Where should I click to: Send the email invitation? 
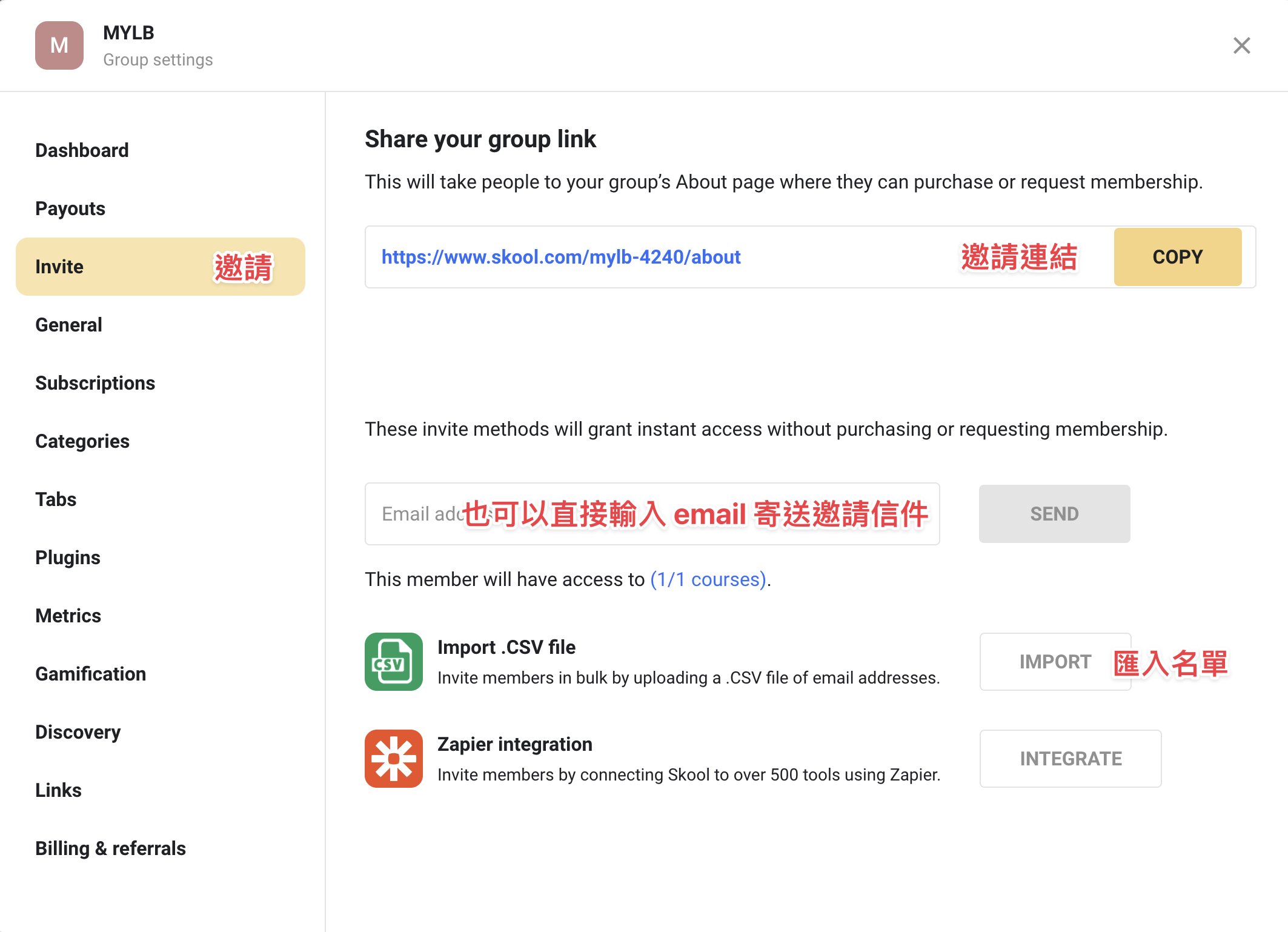(x=1055, y=514)
